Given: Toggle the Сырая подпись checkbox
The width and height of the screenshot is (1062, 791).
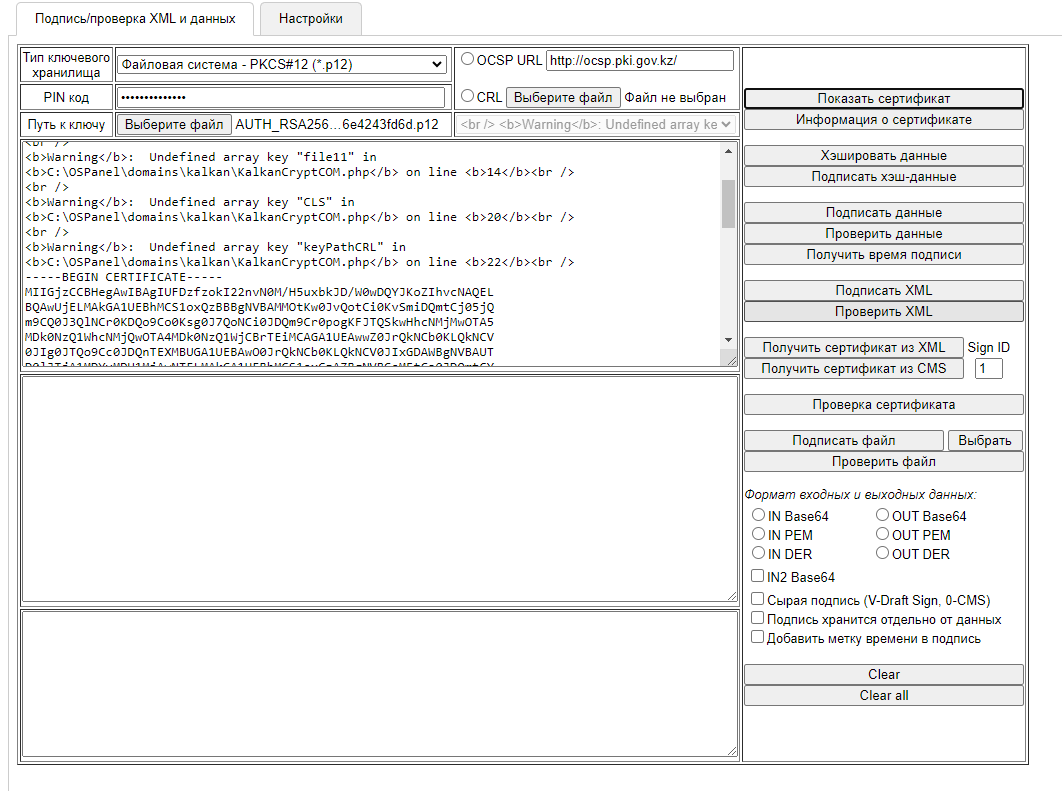Looking at the screenshot, I should (758, 599).
